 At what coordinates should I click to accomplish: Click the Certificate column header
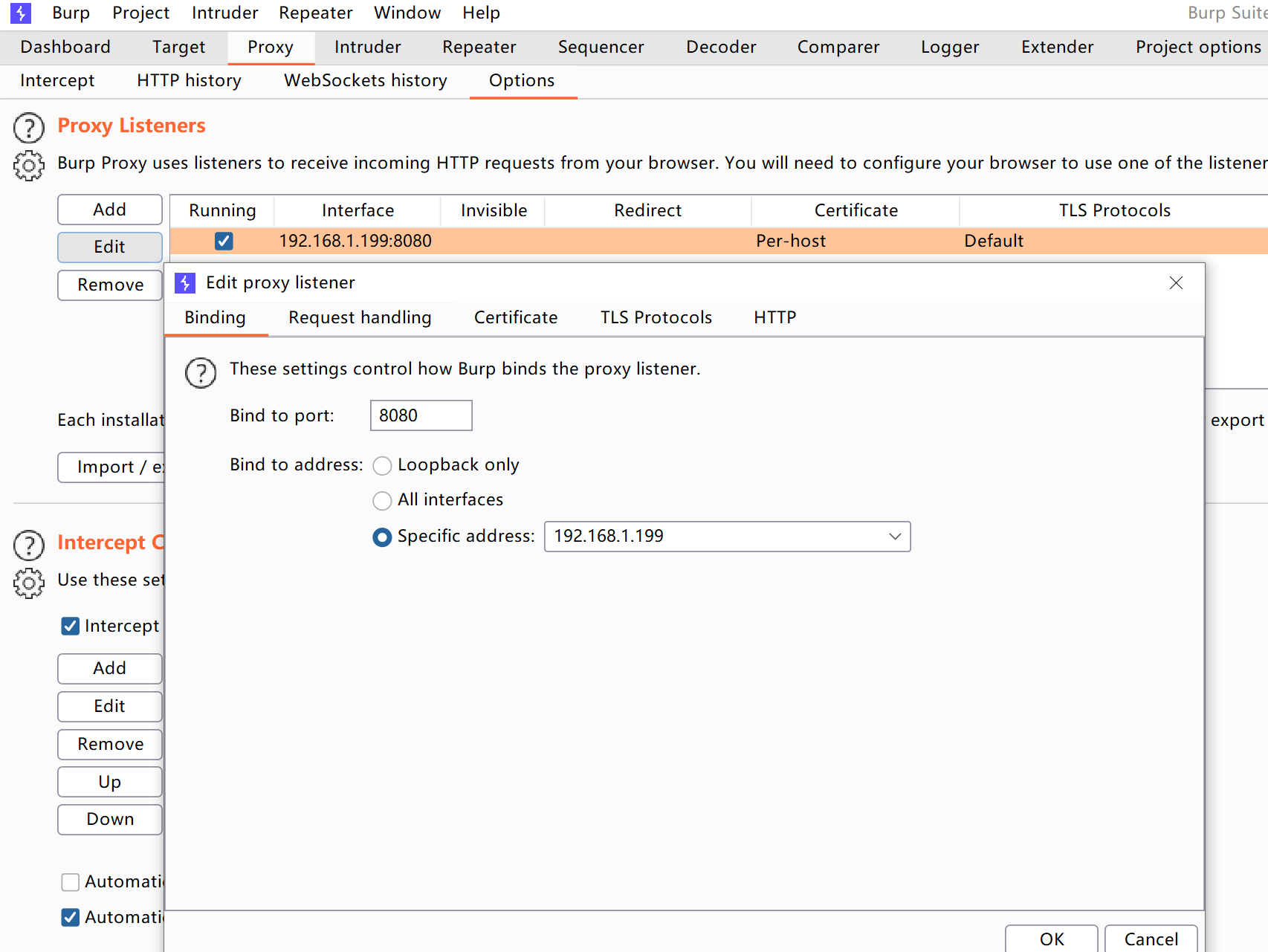coord(855,210)
